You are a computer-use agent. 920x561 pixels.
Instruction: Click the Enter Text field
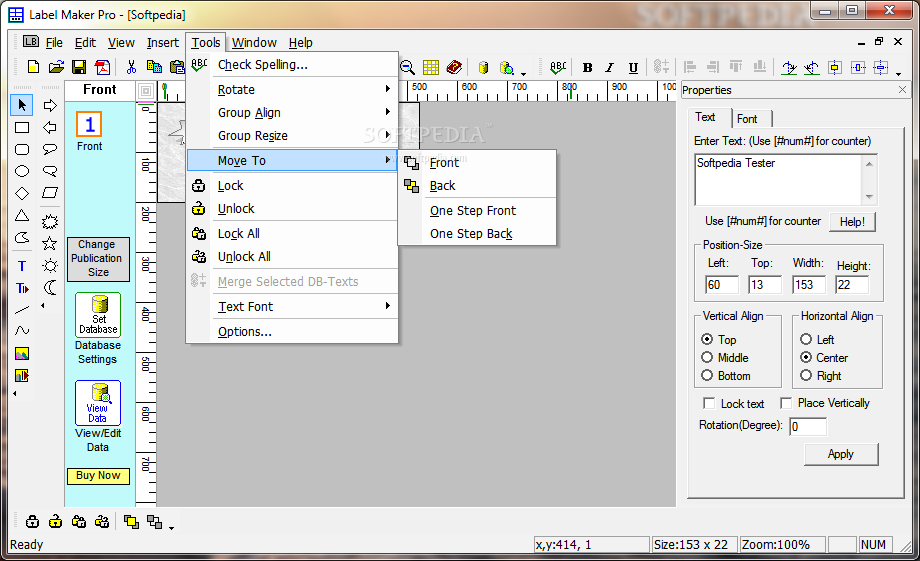(779, 180)
